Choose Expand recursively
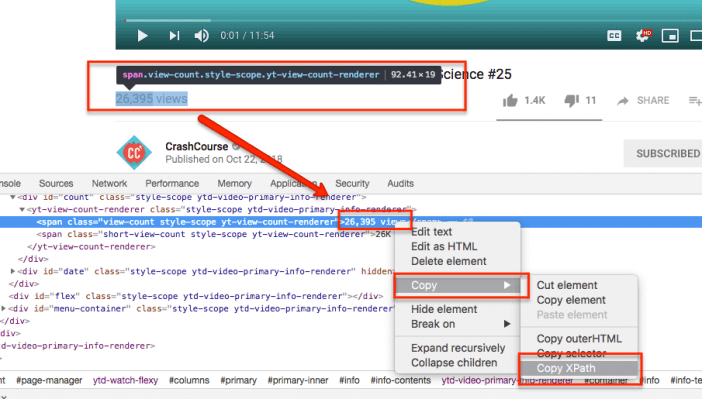Image resolution: width=702 pixels, height=399 pixels. tap(458, 348)
